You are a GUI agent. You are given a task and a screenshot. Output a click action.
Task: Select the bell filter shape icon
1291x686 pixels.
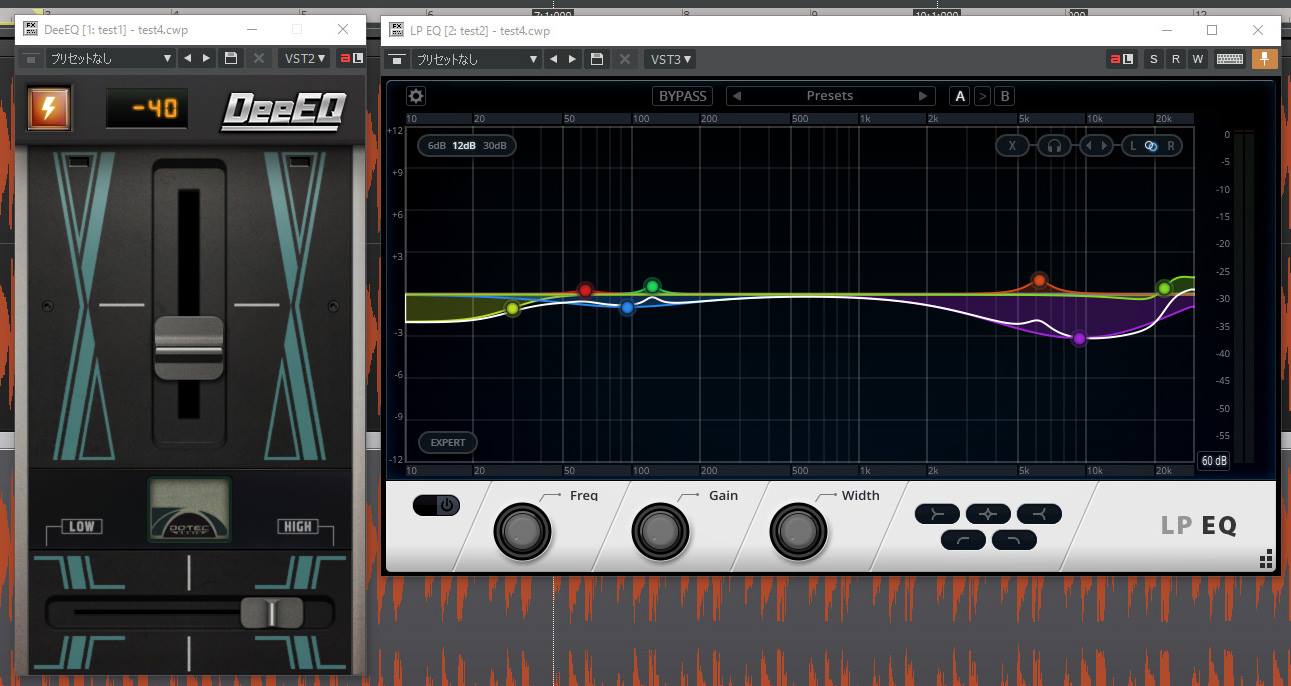pyautogui.click(x=988, y=514)
